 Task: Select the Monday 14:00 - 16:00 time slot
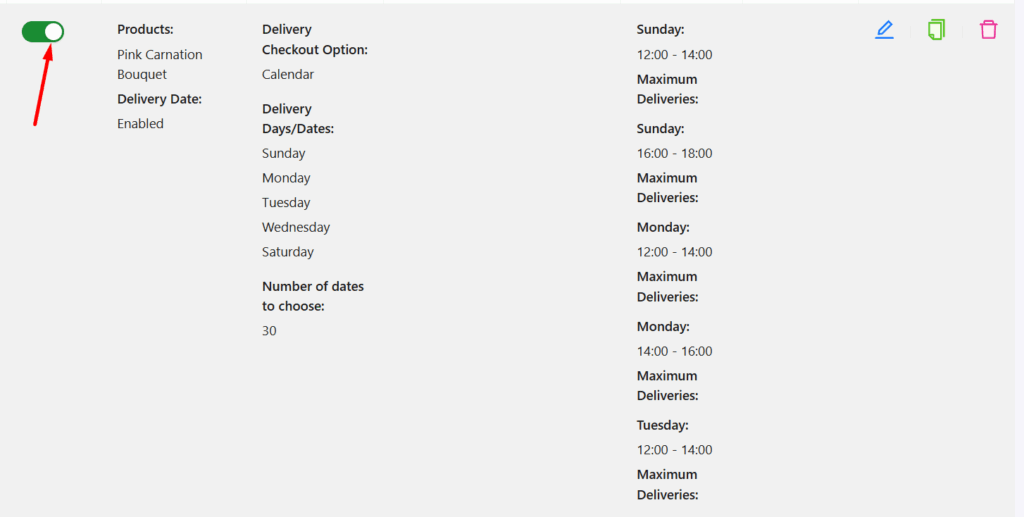tap(675, 351)
